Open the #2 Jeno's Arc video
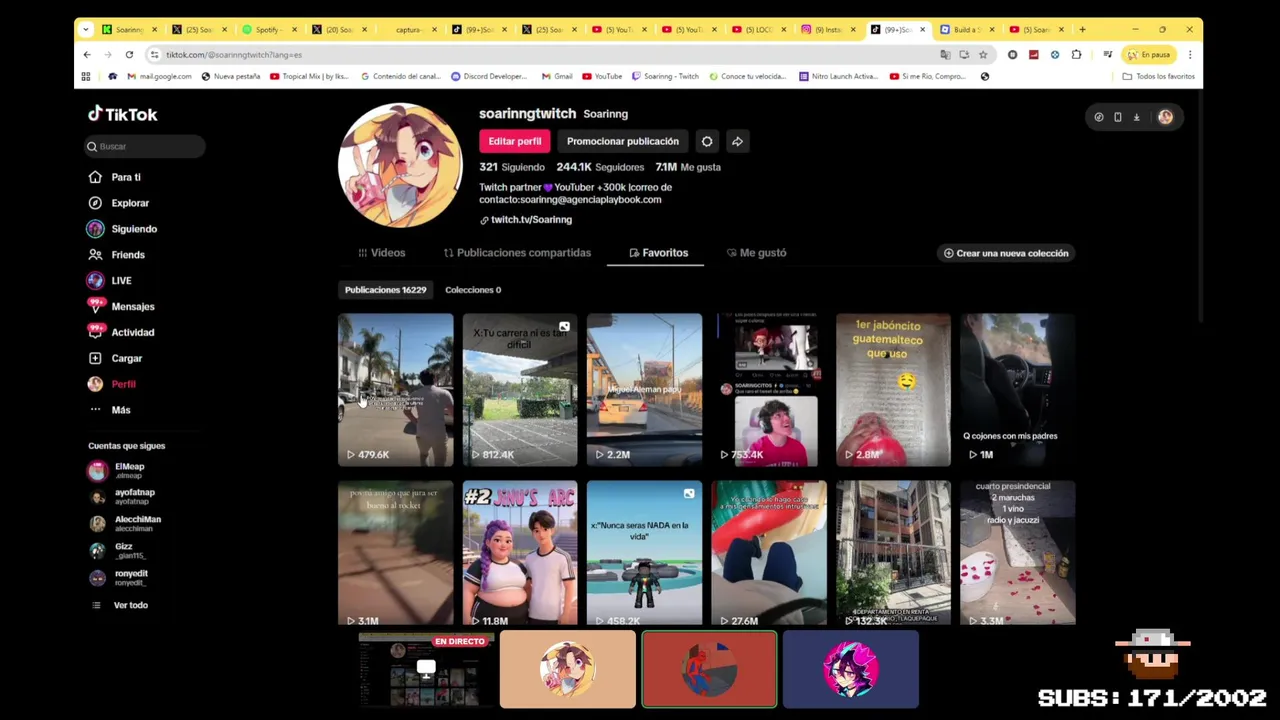1280x720 pixels. (x=520, y=553)
